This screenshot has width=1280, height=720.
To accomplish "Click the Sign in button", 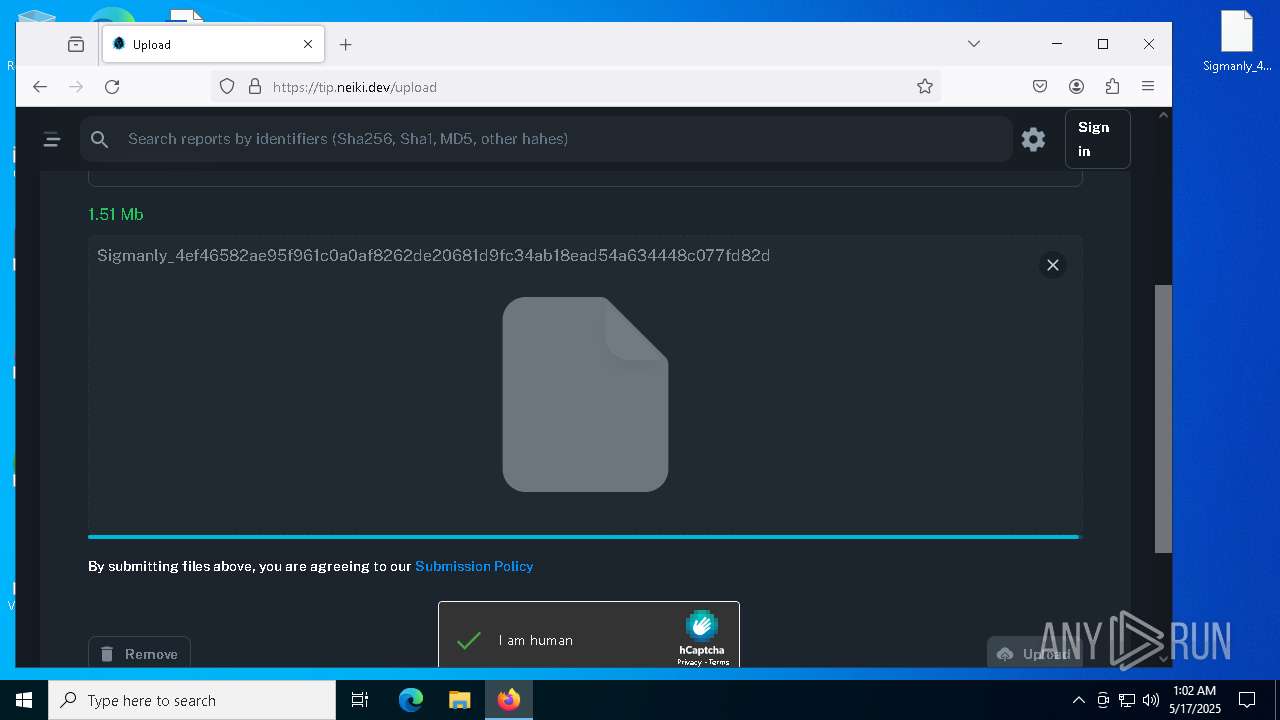I will coord(1097,139).
